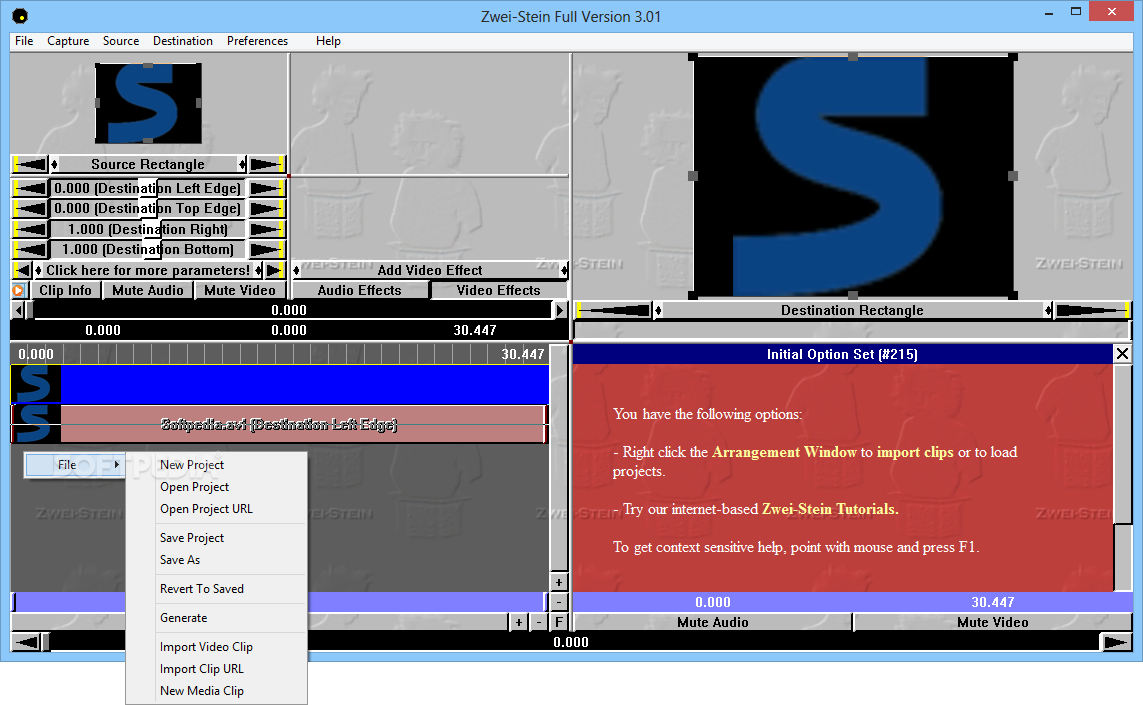Viewport: 1143px width, 705px height.
Task: Click the orange play icon beside Clip Info
Action: (x=19, y=290)
